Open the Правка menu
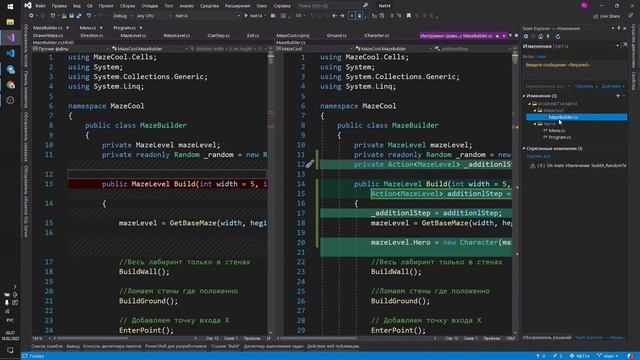Screen dimensions: 640x360 pyautogui.click(x=59, y=6)
